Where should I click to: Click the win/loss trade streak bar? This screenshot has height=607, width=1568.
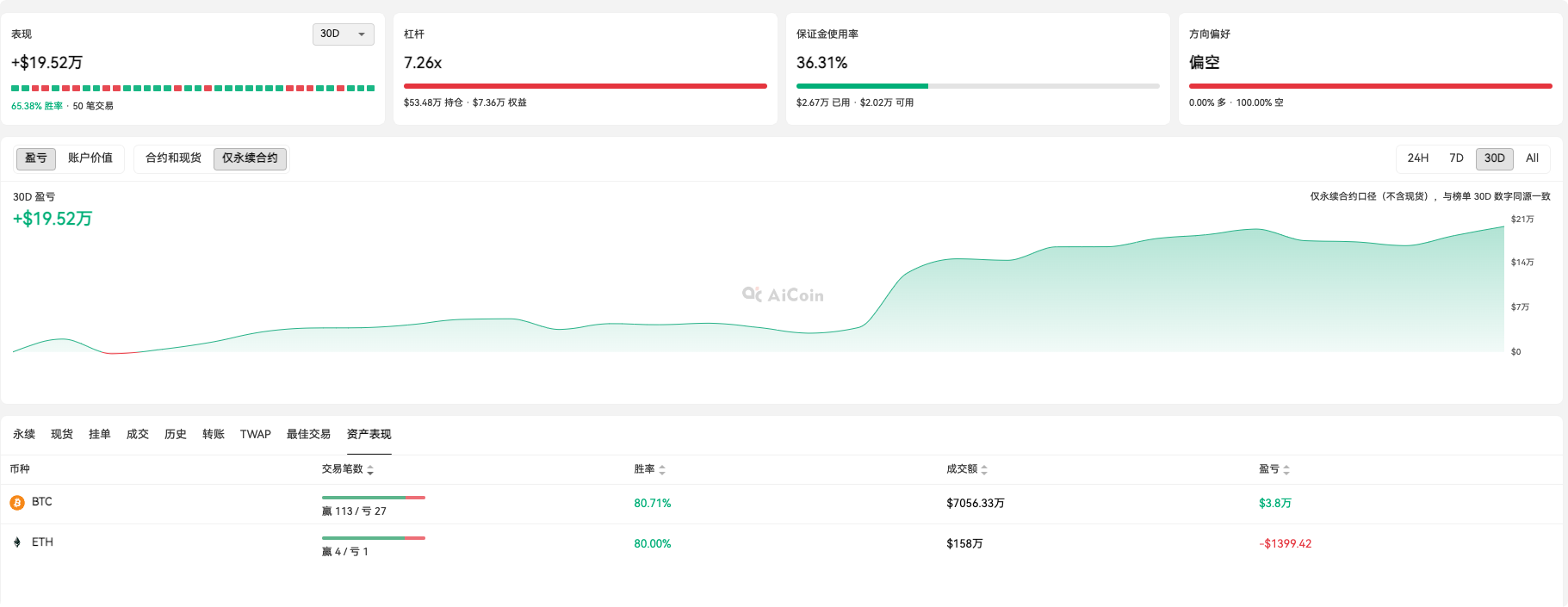click(193, 88)
